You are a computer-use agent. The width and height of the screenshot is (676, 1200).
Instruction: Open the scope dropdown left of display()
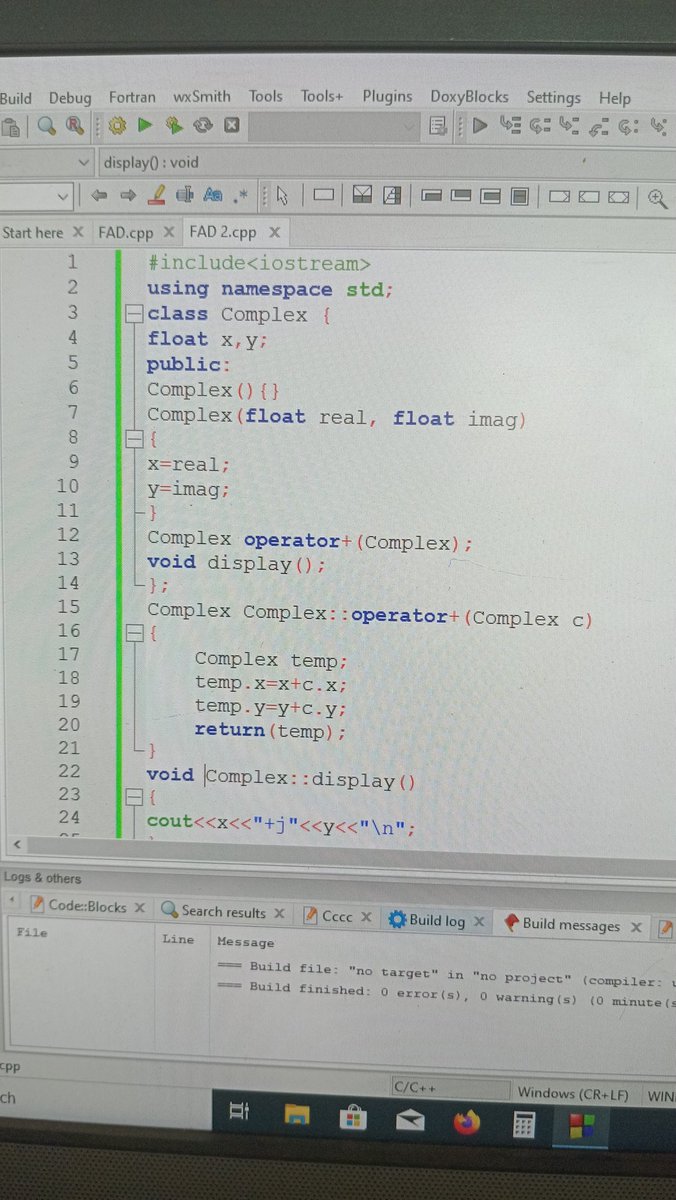pos(46,162)
